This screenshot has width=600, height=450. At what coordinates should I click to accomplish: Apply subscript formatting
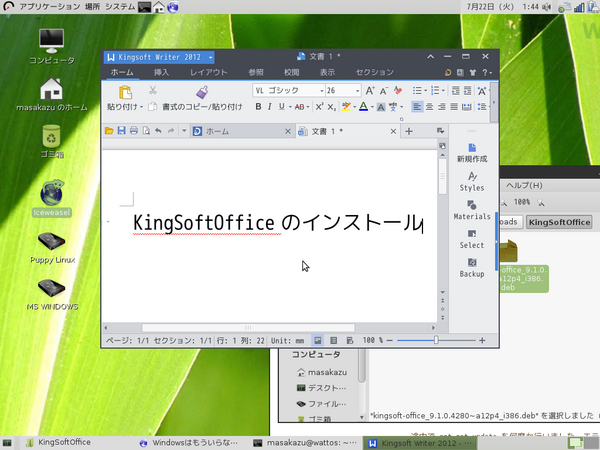(331, 107)
